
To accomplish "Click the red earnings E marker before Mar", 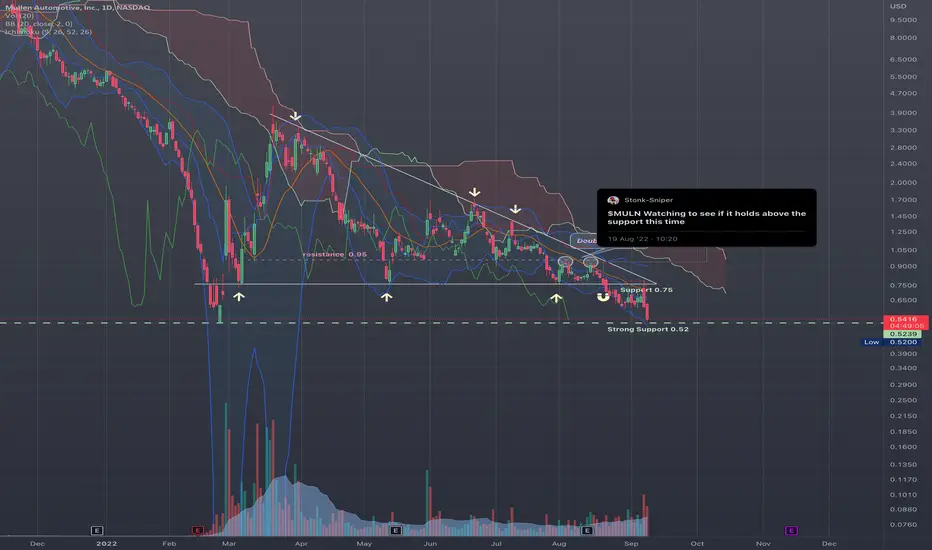I will 197,530.
